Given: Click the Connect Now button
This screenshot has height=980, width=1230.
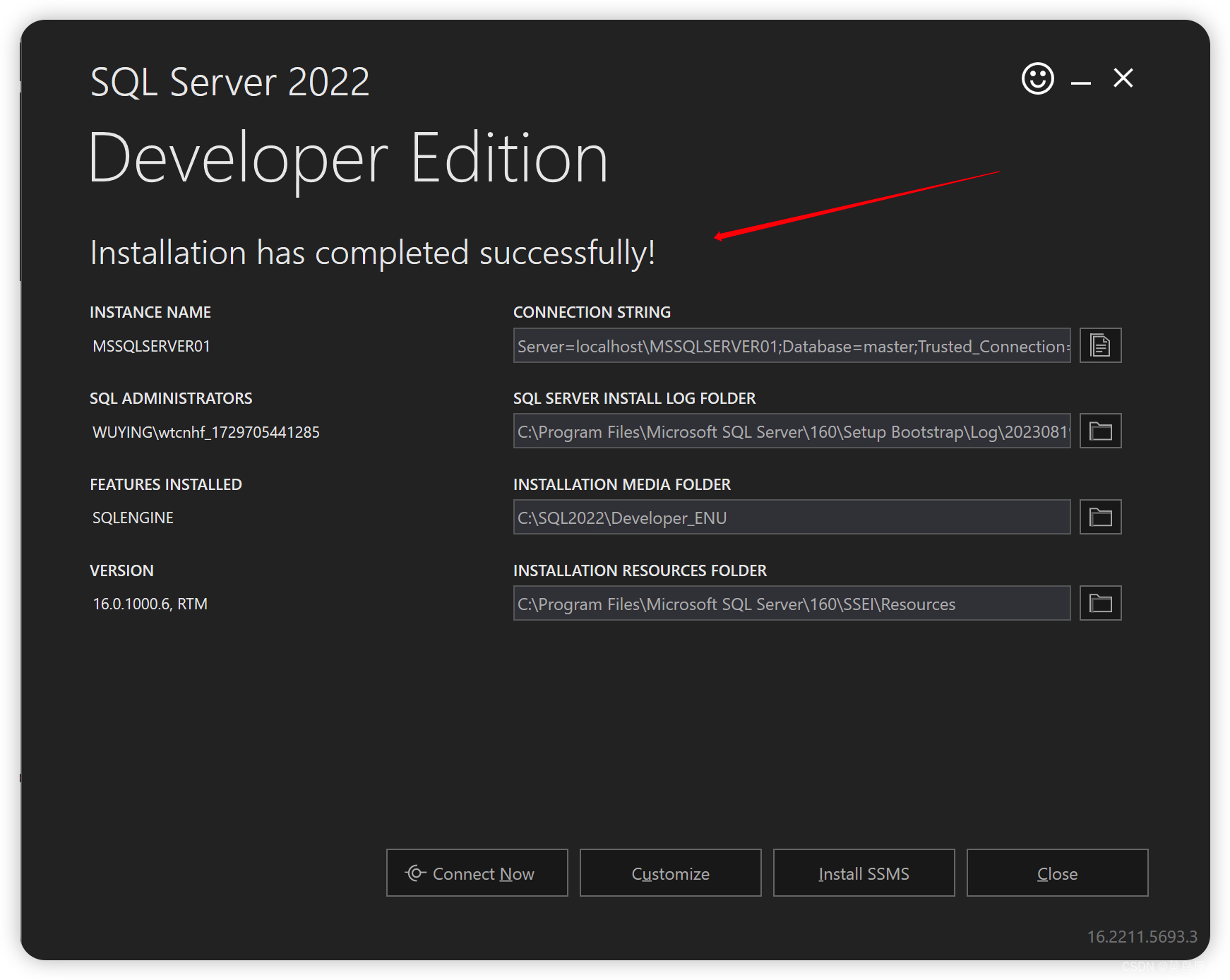Looking at the screenshot, I should (x=477, y=873).
